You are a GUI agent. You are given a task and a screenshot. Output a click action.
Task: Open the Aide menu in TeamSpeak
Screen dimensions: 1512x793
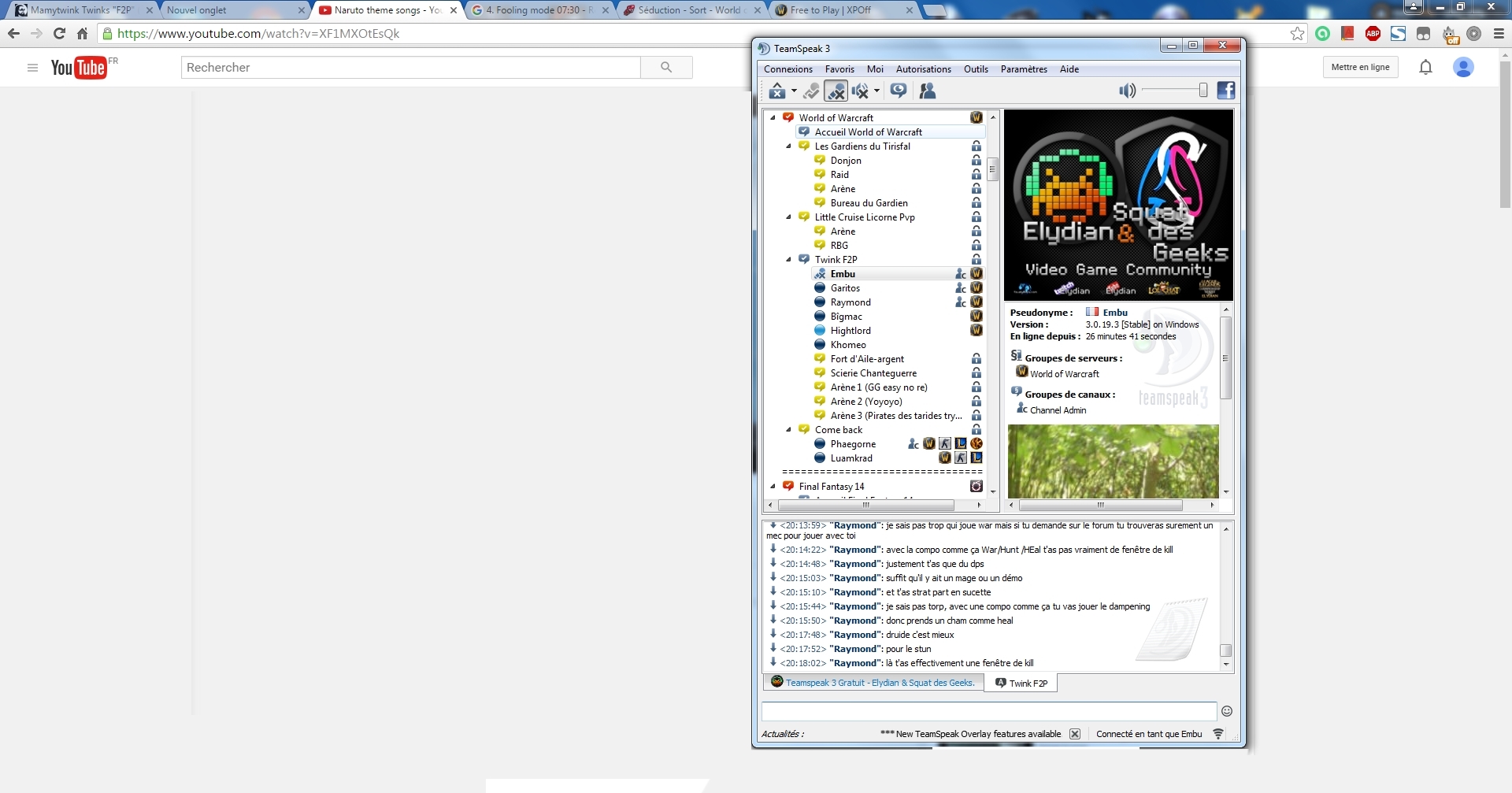click(x=1069, y=69)
